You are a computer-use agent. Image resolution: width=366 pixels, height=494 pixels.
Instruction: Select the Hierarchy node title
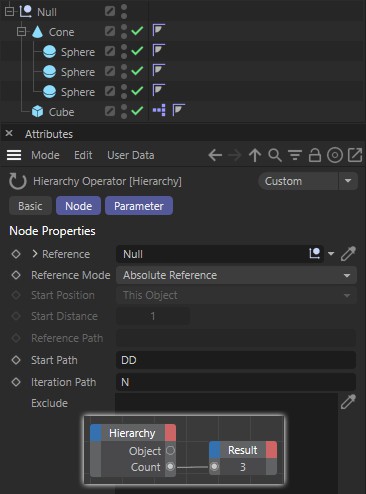pos(132,433)
